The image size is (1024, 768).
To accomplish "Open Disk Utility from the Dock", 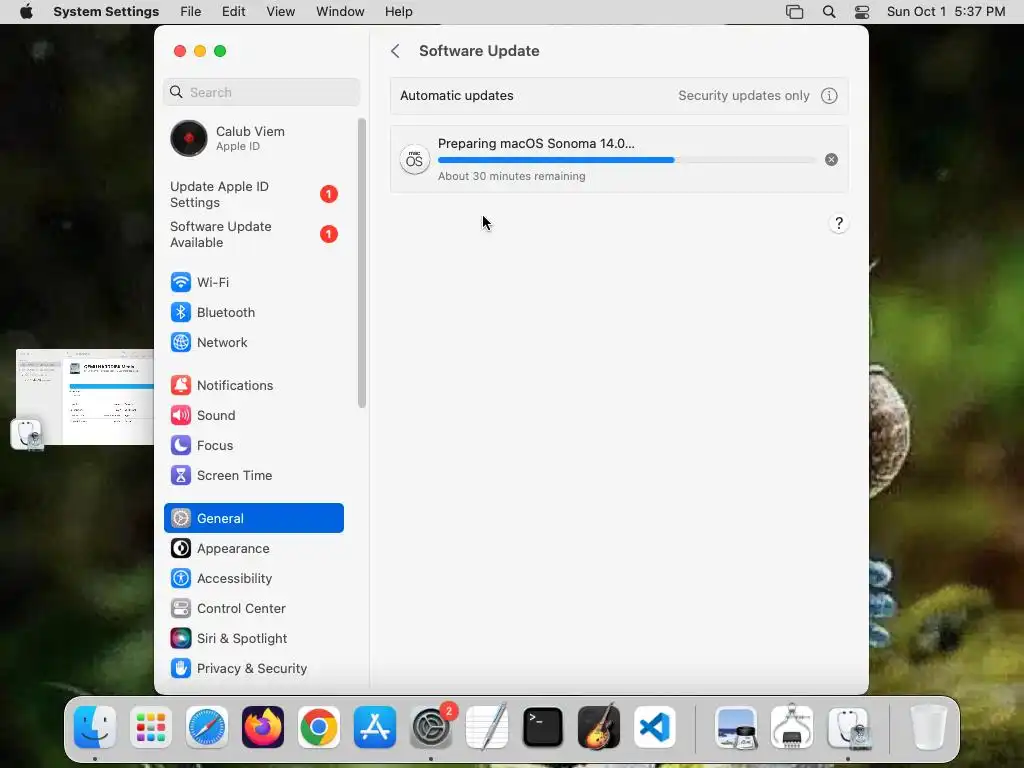I will click(848, 727).
